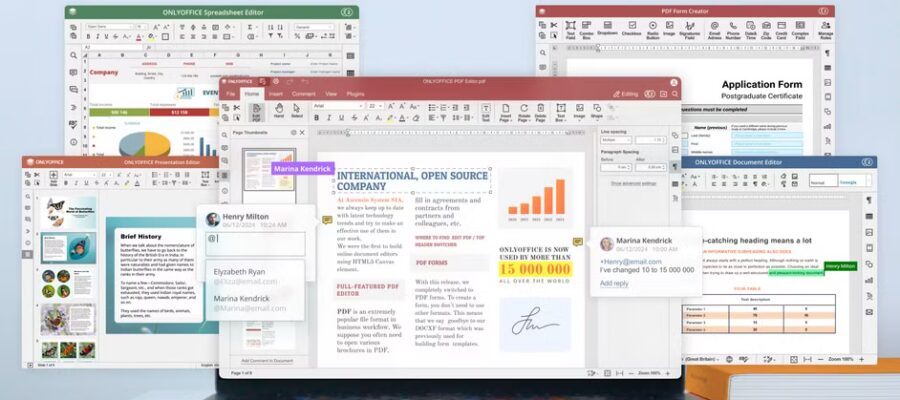Toggle bold formatting in PDF Editor

coord(317,117)
